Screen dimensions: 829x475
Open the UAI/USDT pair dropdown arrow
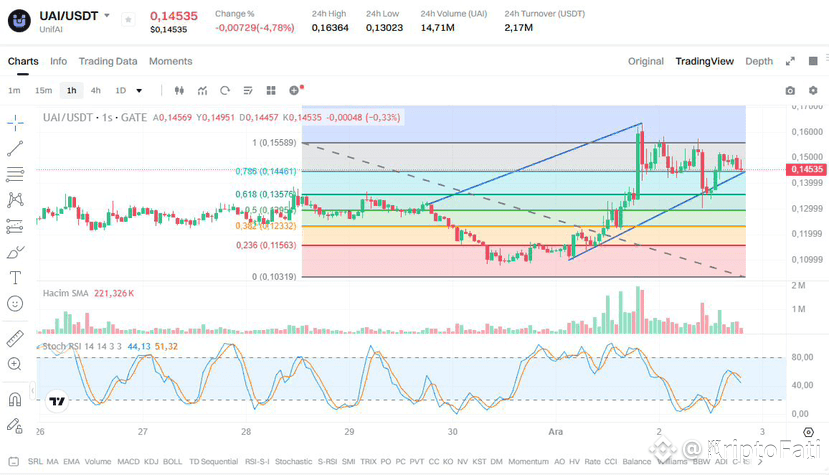107,16
